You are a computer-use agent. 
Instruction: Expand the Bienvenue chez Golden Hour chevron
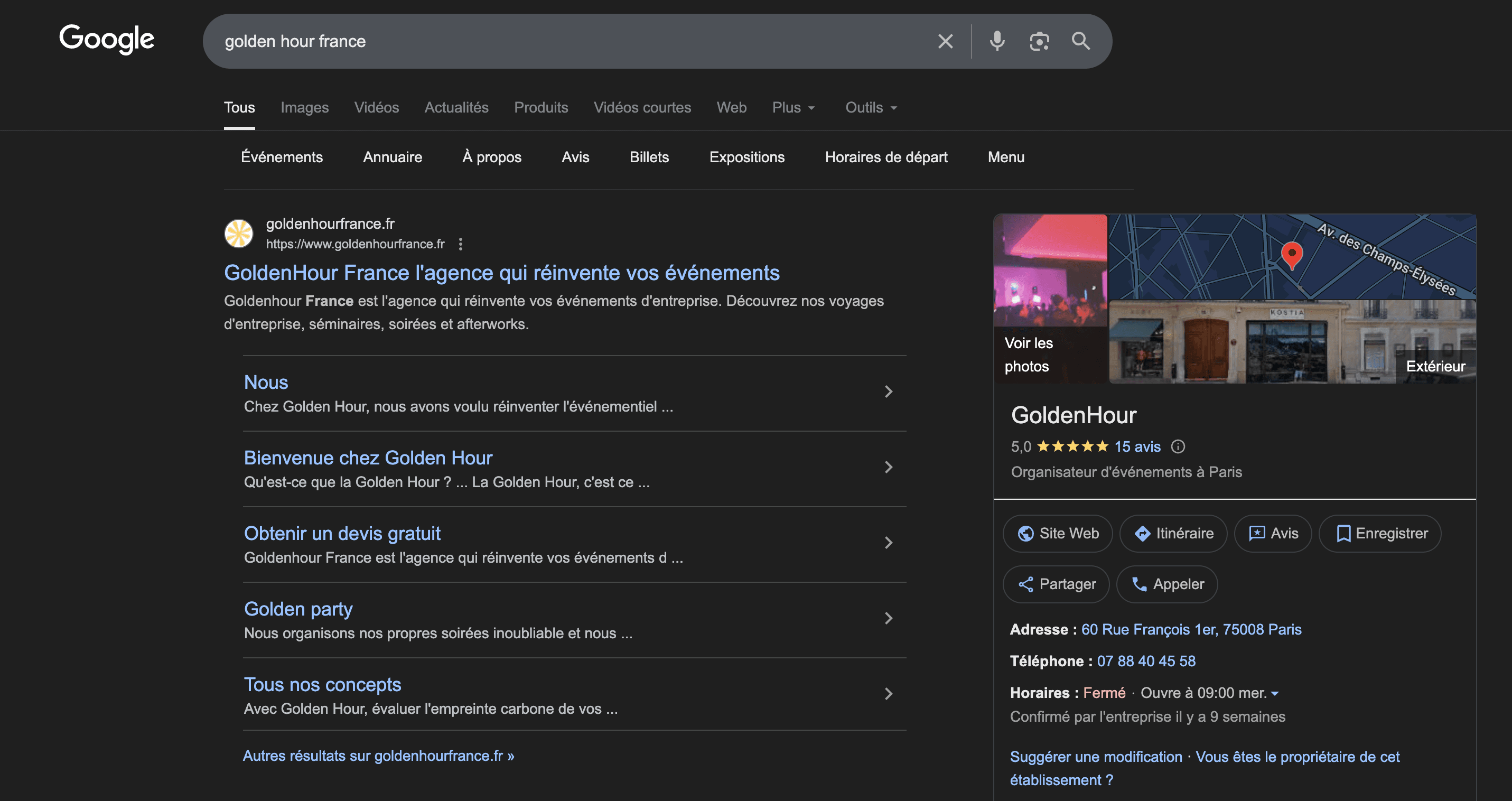click(x=889, y=467)
